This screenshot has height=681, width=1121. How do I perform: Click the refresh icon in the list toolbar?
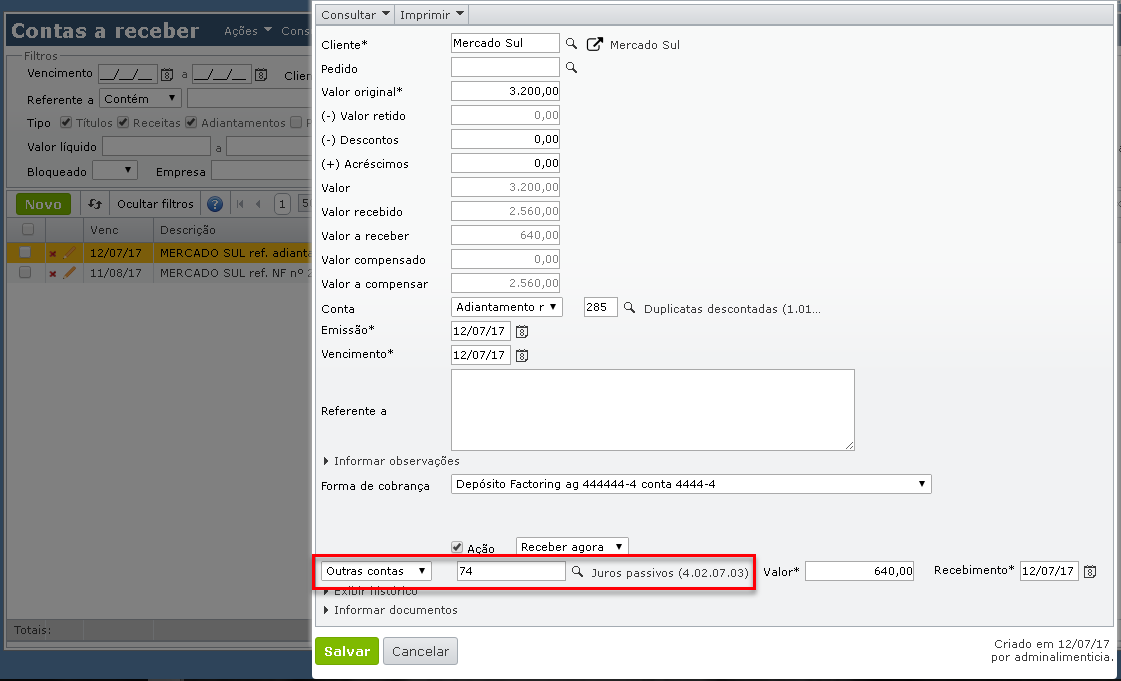95,204
